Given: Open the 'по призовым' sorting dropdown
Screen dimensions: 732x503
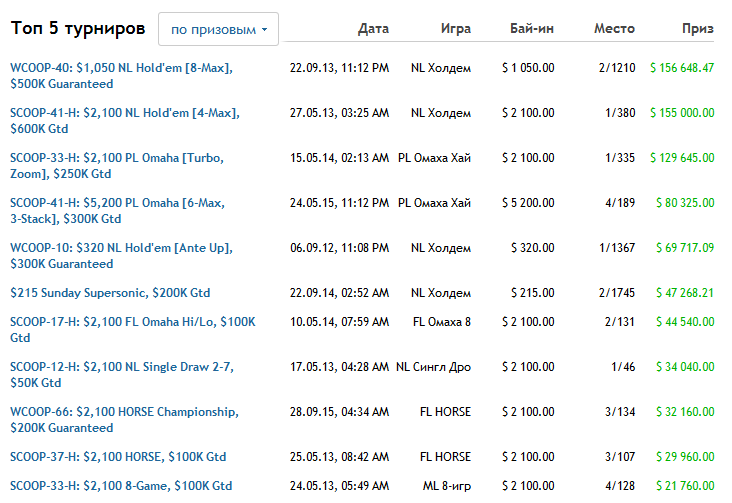Looking at the screenshot, I should (218, 29).
